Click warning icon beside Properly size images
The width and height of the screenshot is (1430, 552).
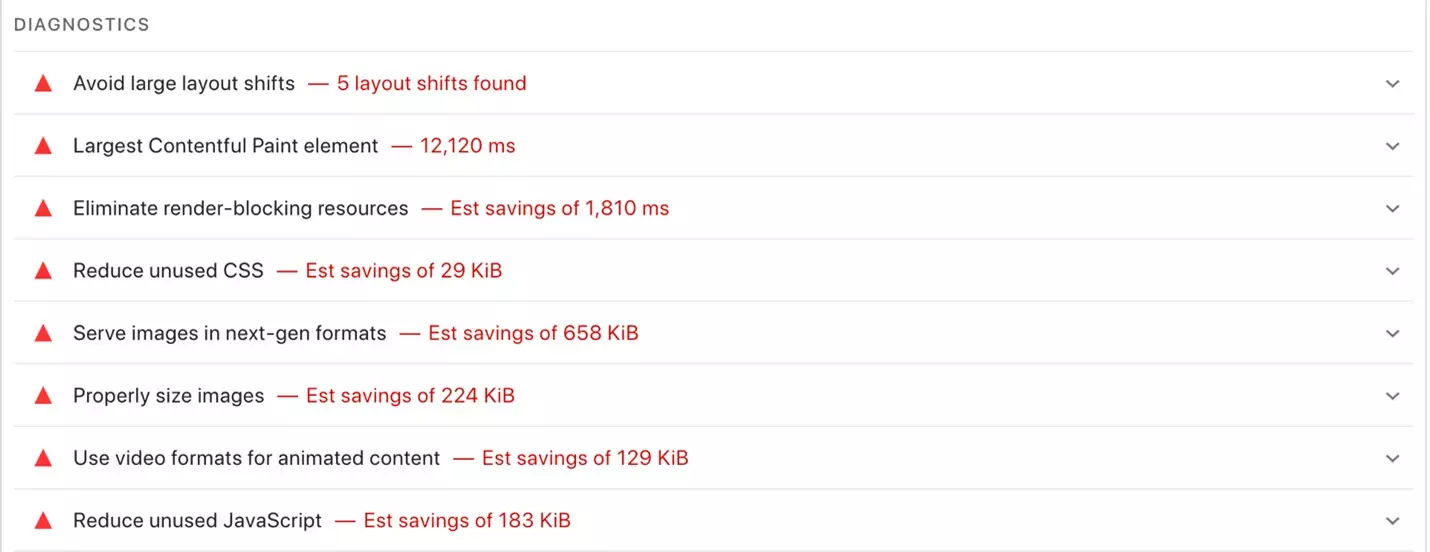click(43, 396)
